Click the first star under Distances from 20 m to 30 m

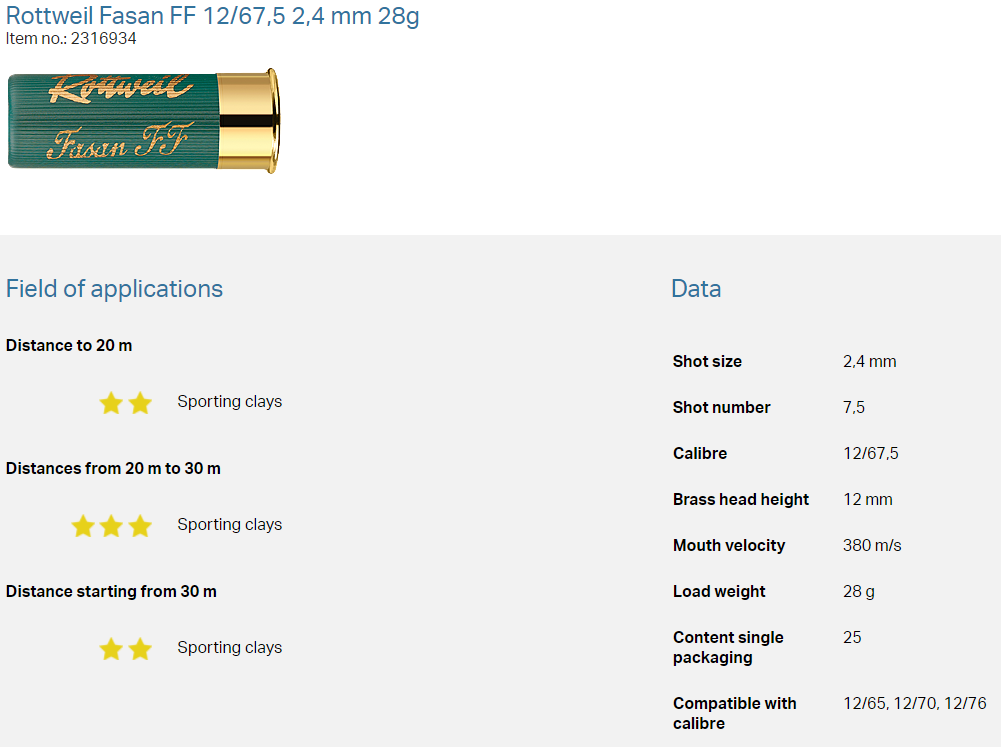coord(82,526)
